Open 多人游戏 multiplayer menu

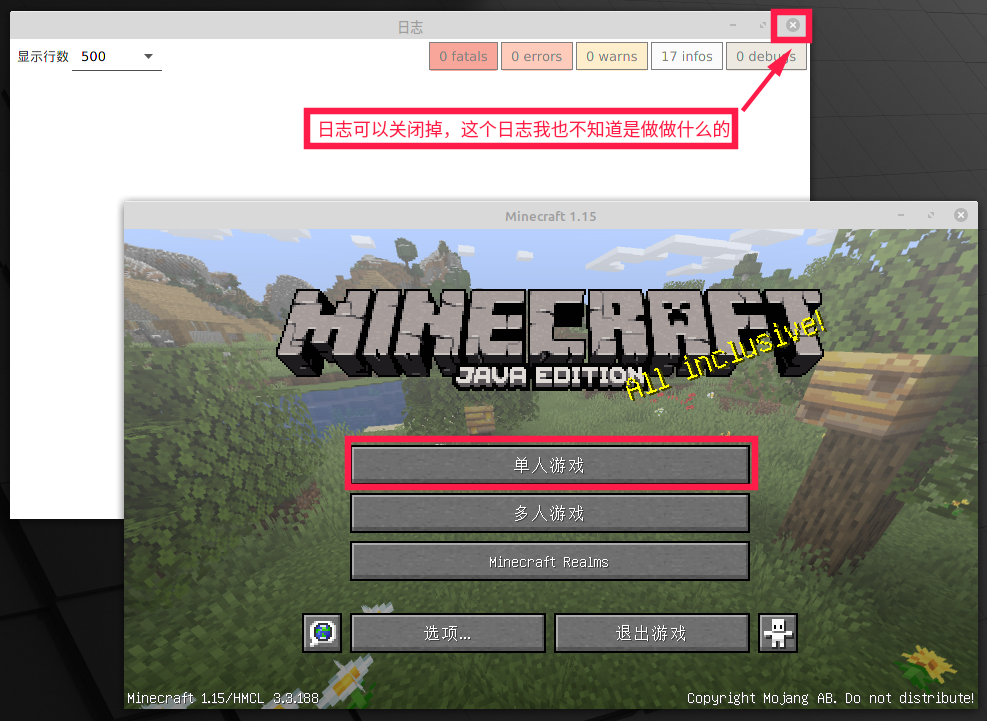tap(550, 513)
